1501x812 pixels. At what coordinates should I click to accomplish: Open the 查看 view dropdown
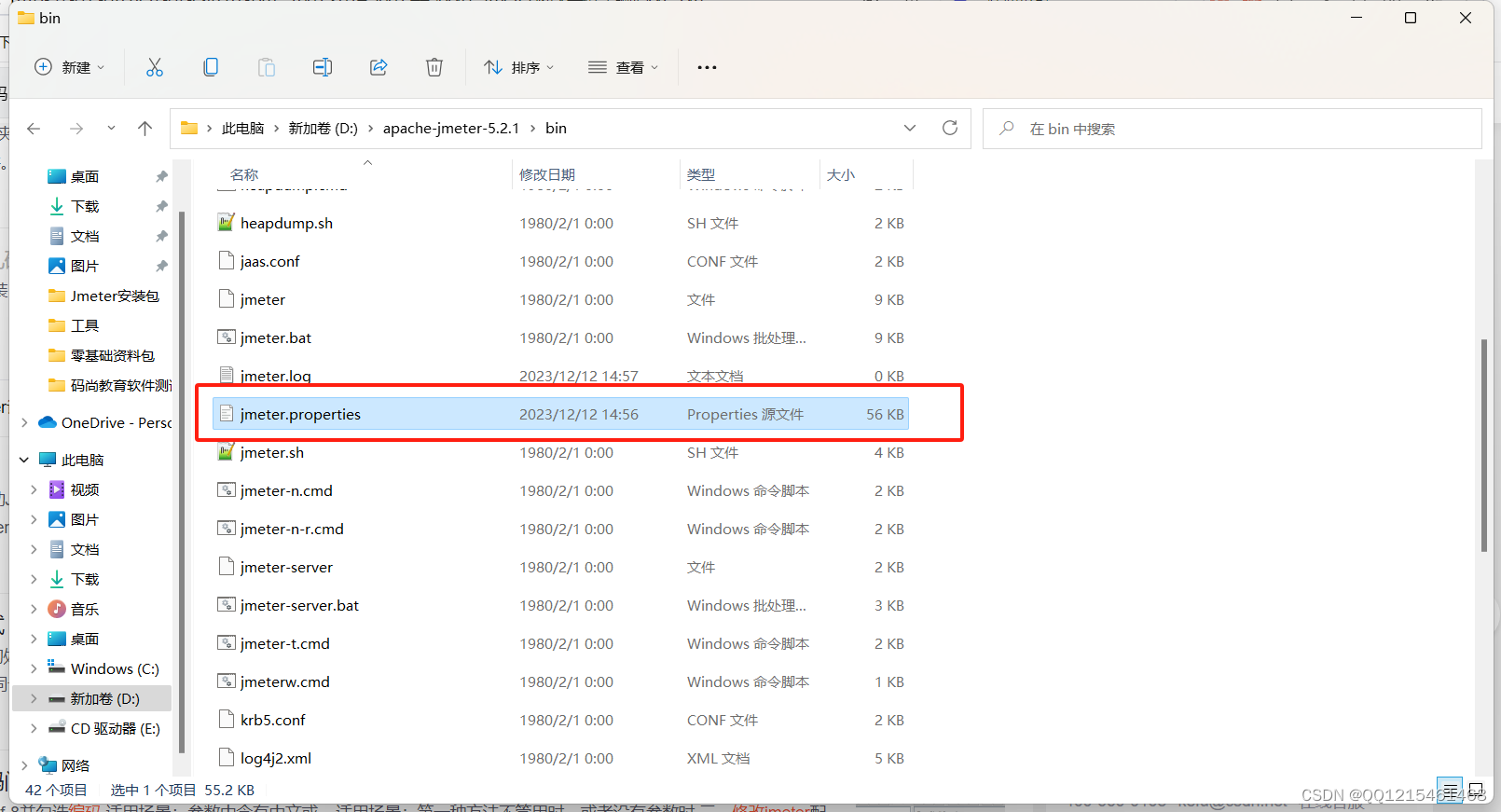[623, 67]
